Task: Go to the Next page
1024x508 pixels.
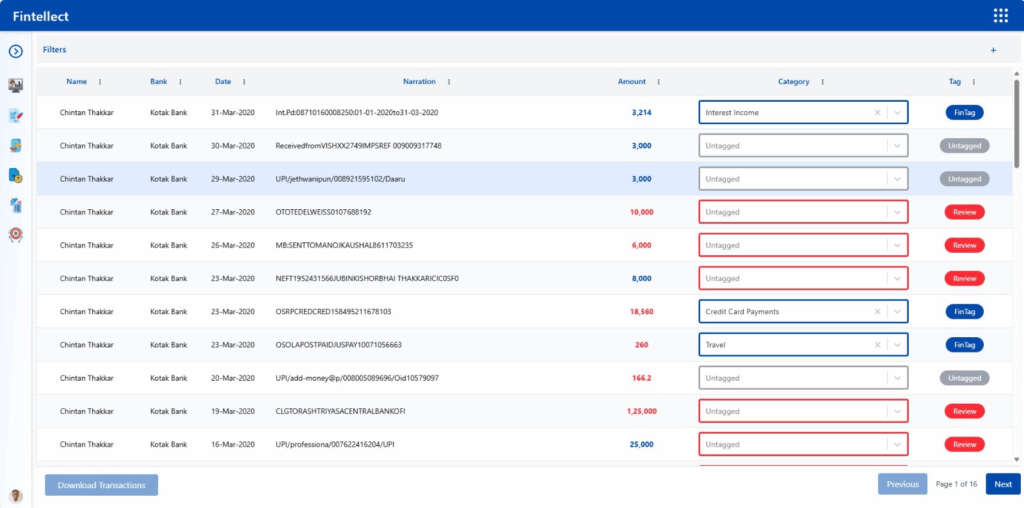Action: point(1002,485)
